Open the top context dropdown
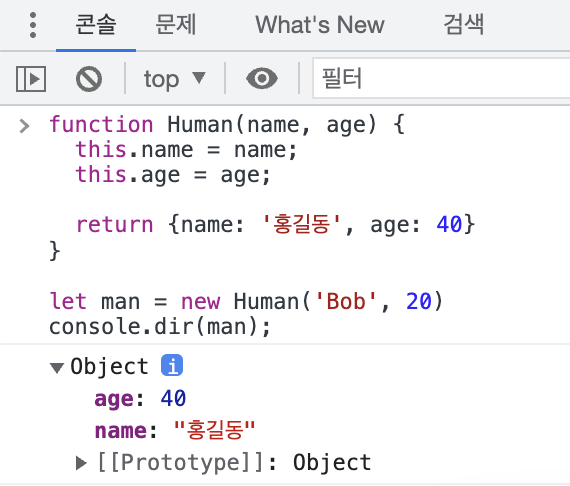This screenshot has width=570, height=486. [174, 79]
